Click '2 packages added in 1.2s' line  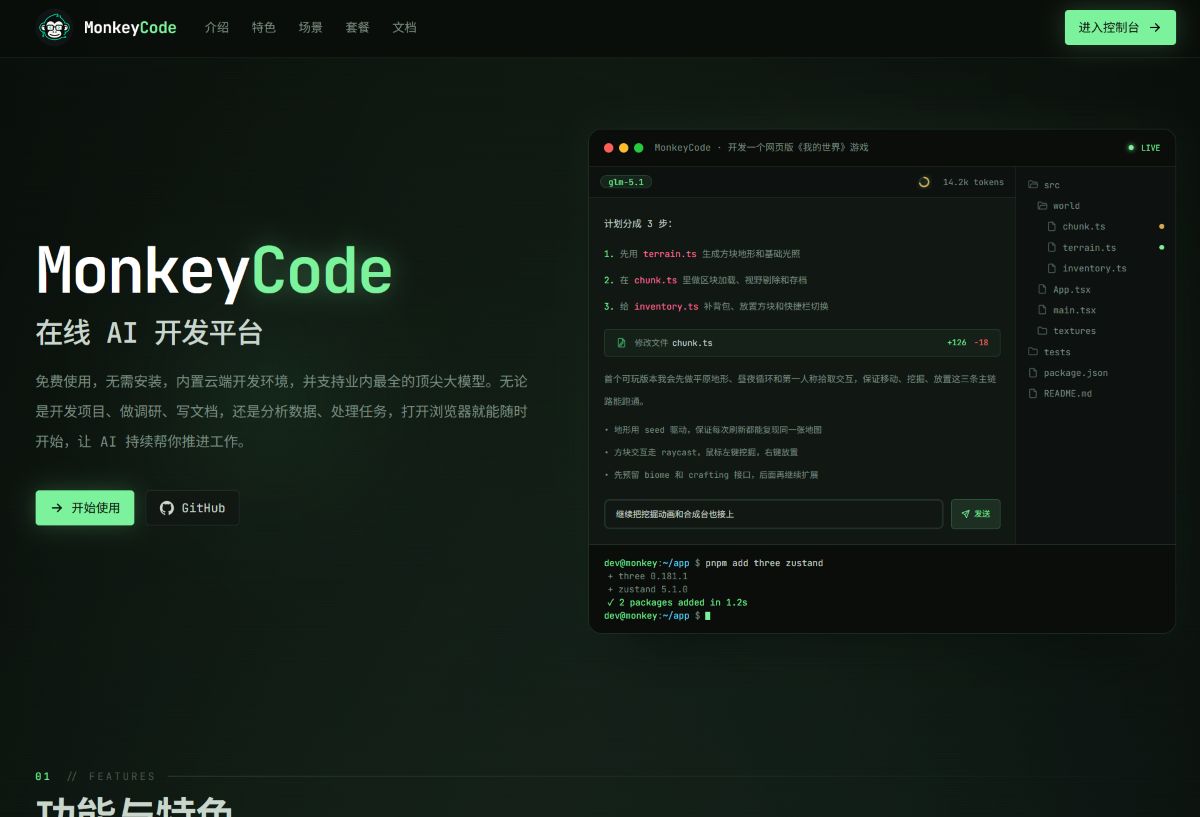click(x=677, y=603)
